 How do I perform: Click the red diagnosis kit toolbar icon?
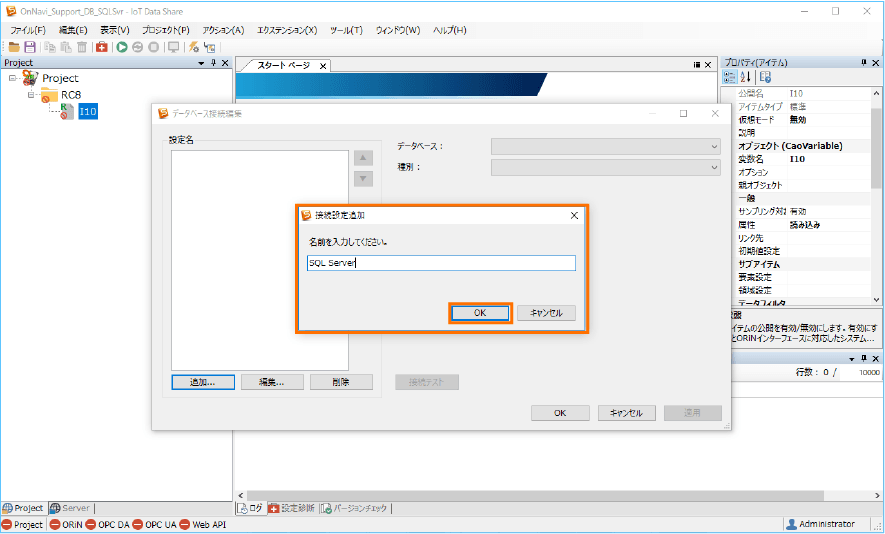tap(102, 47)
